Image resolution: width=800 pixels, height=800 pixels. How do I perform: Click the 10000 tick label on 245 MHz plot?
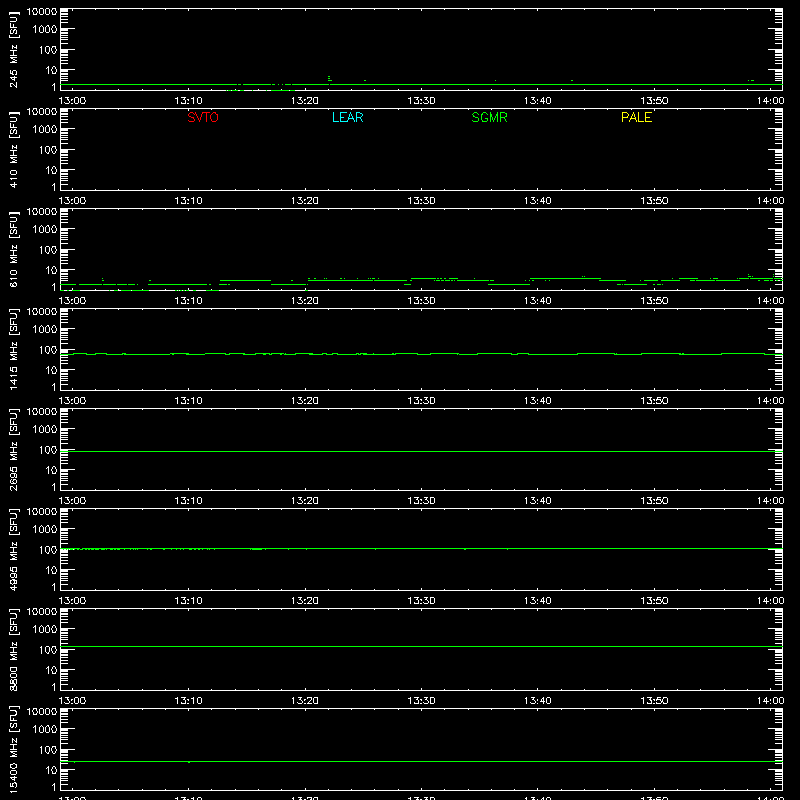42,12
